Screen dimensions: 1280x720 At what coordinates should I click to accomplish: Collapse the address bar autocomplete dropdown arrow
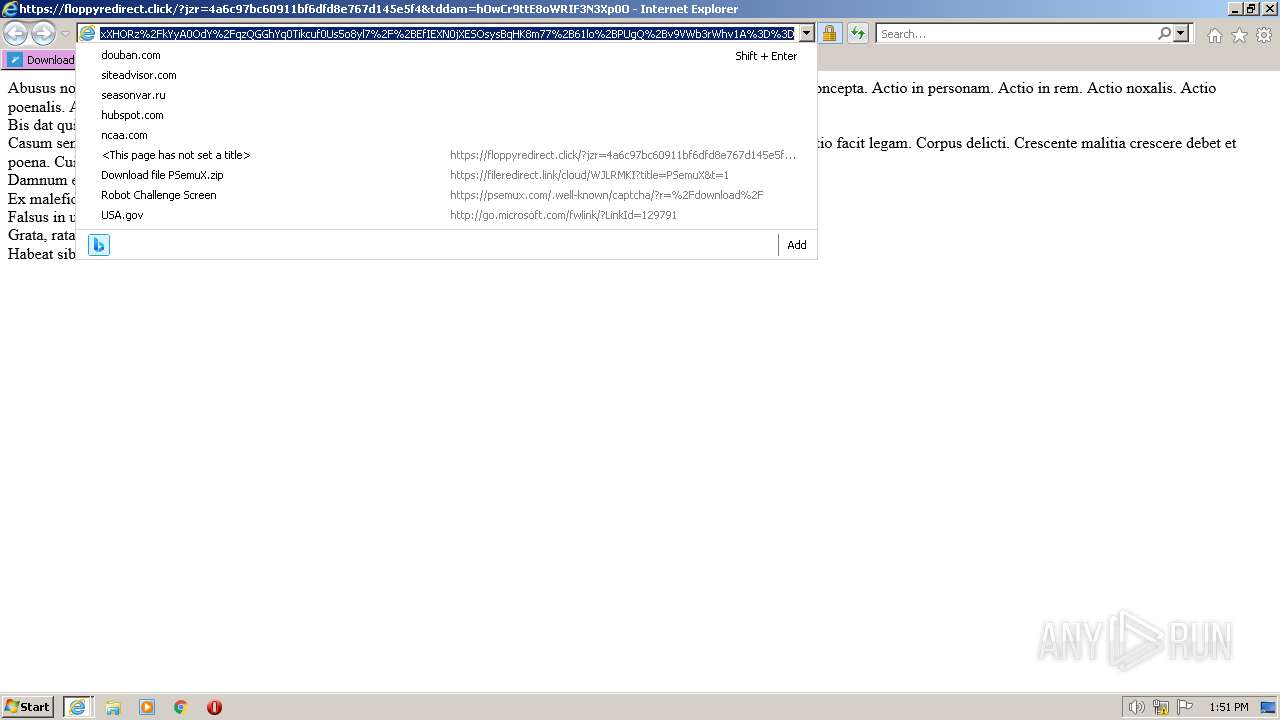[x=806, y=33]
